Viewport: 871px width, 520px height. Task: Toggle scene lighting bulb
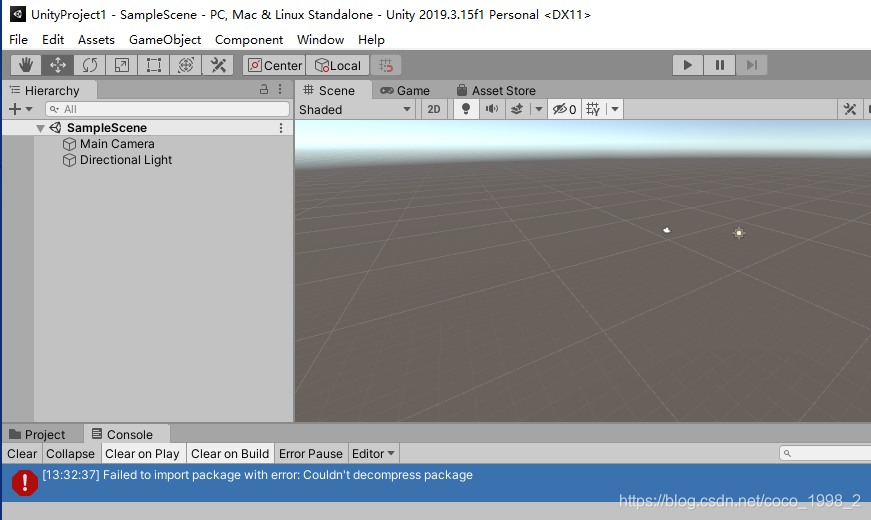click(x=466, y=109)
